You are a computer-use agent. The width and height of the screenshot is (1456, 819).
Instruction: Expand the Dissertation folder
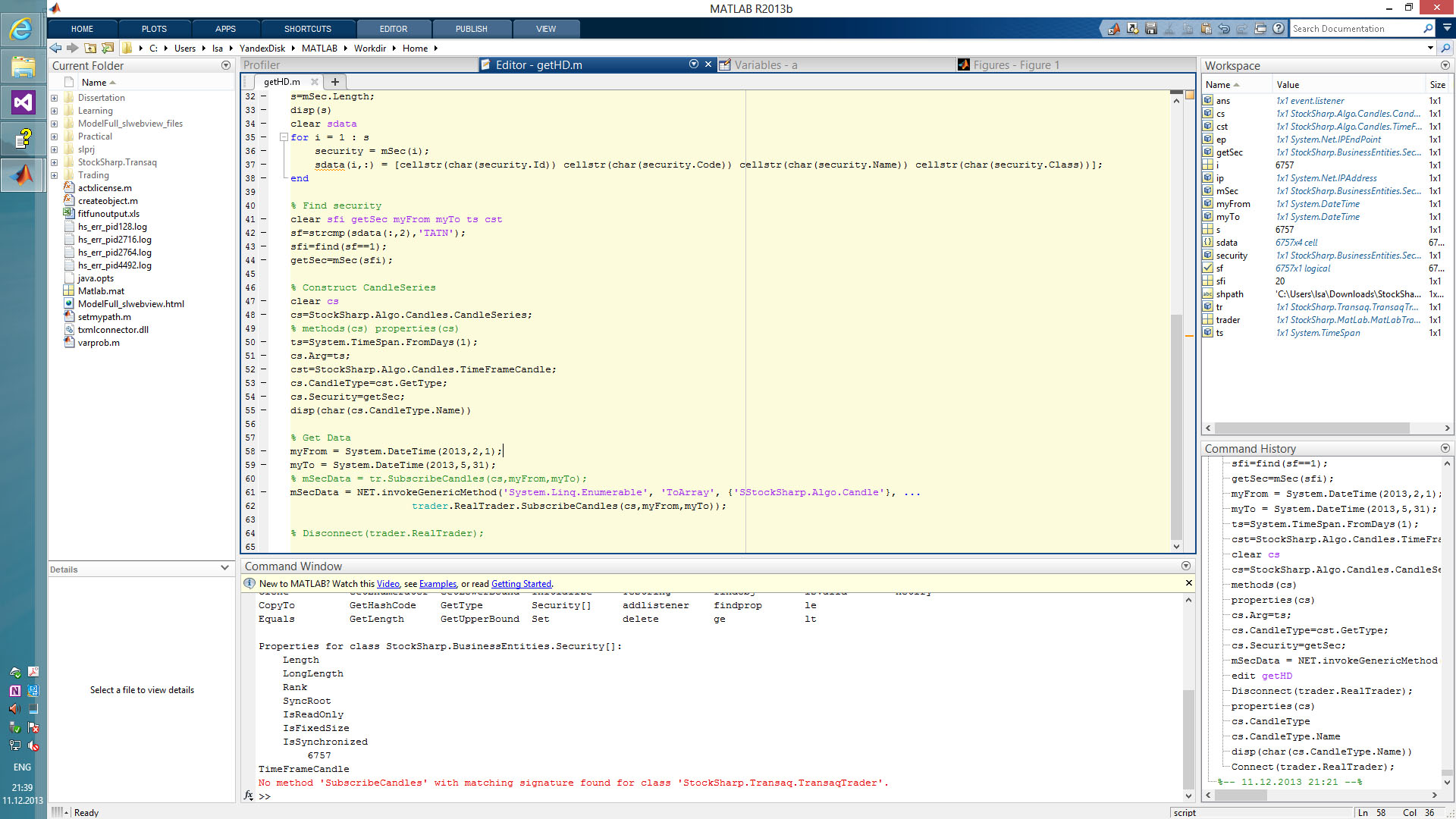click(54, 98)
